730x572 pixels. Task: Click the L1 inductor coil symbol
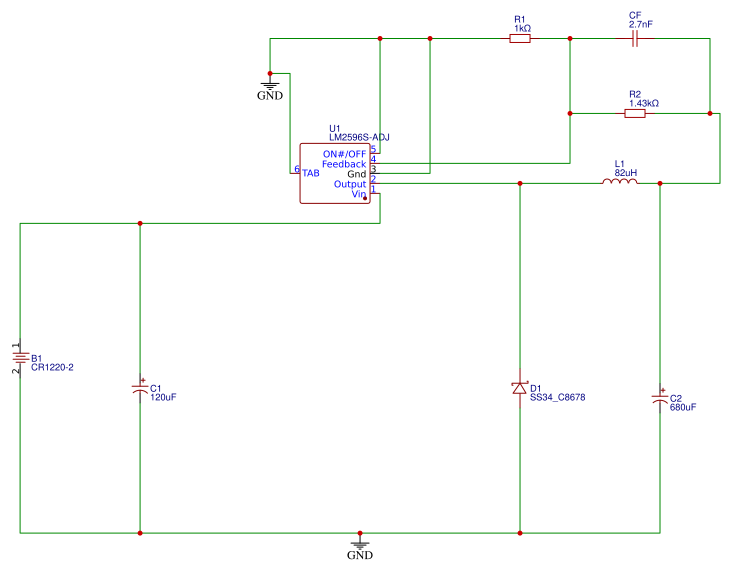[619, 181]
